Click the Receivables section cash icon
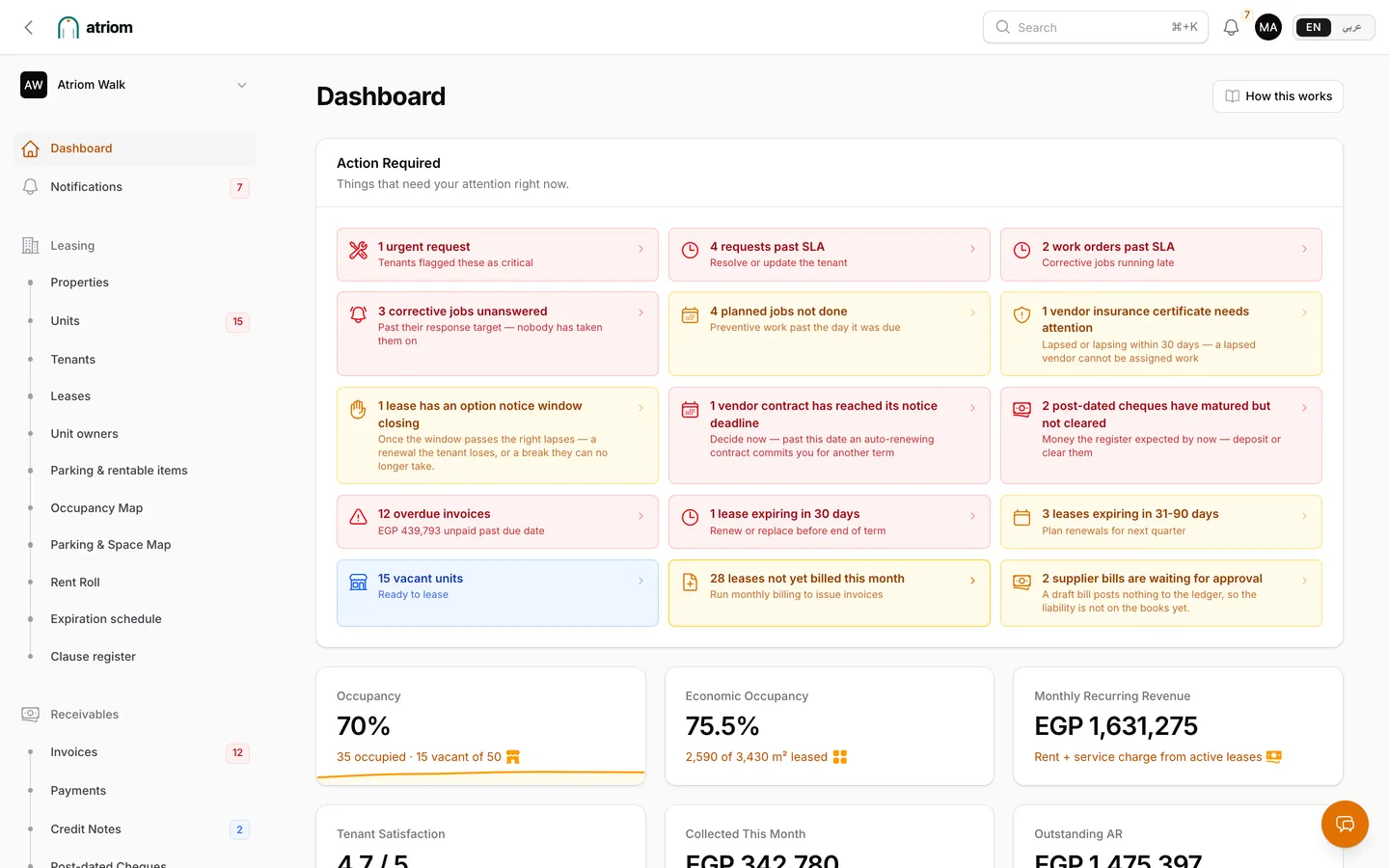This screenshot has height=868, width=1389. 30,714
